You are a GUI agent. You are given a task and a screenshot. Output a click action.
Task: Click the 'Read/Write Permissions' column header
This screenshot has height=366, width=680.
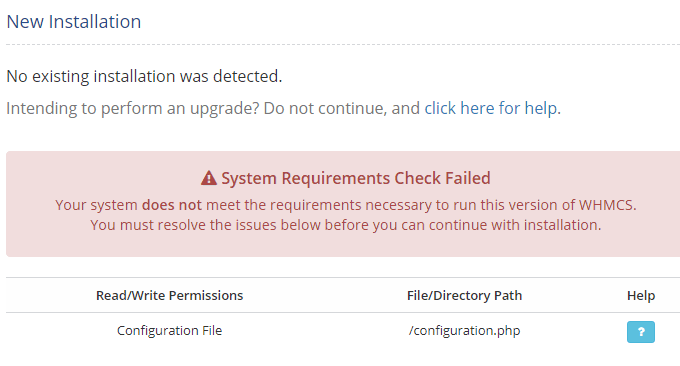pos(170,295)
